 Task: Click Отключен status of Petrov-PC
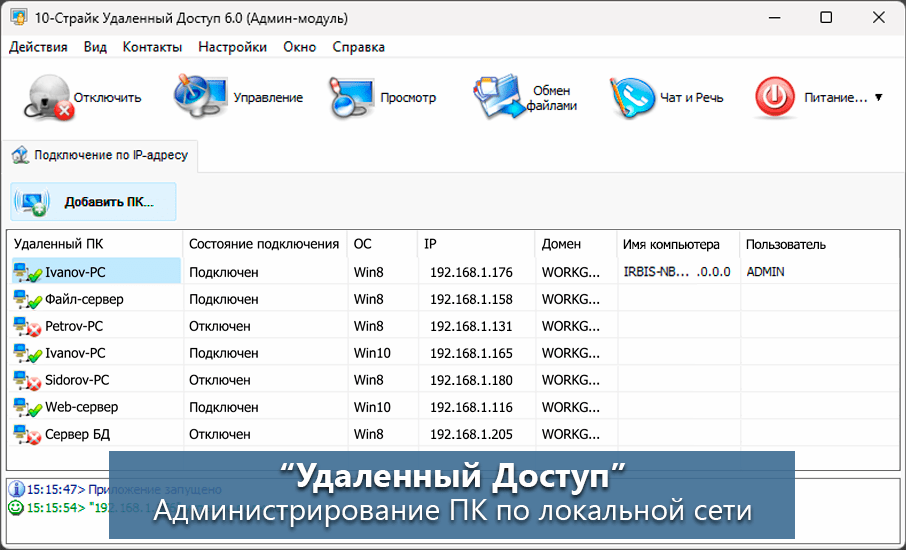[220, 326]
